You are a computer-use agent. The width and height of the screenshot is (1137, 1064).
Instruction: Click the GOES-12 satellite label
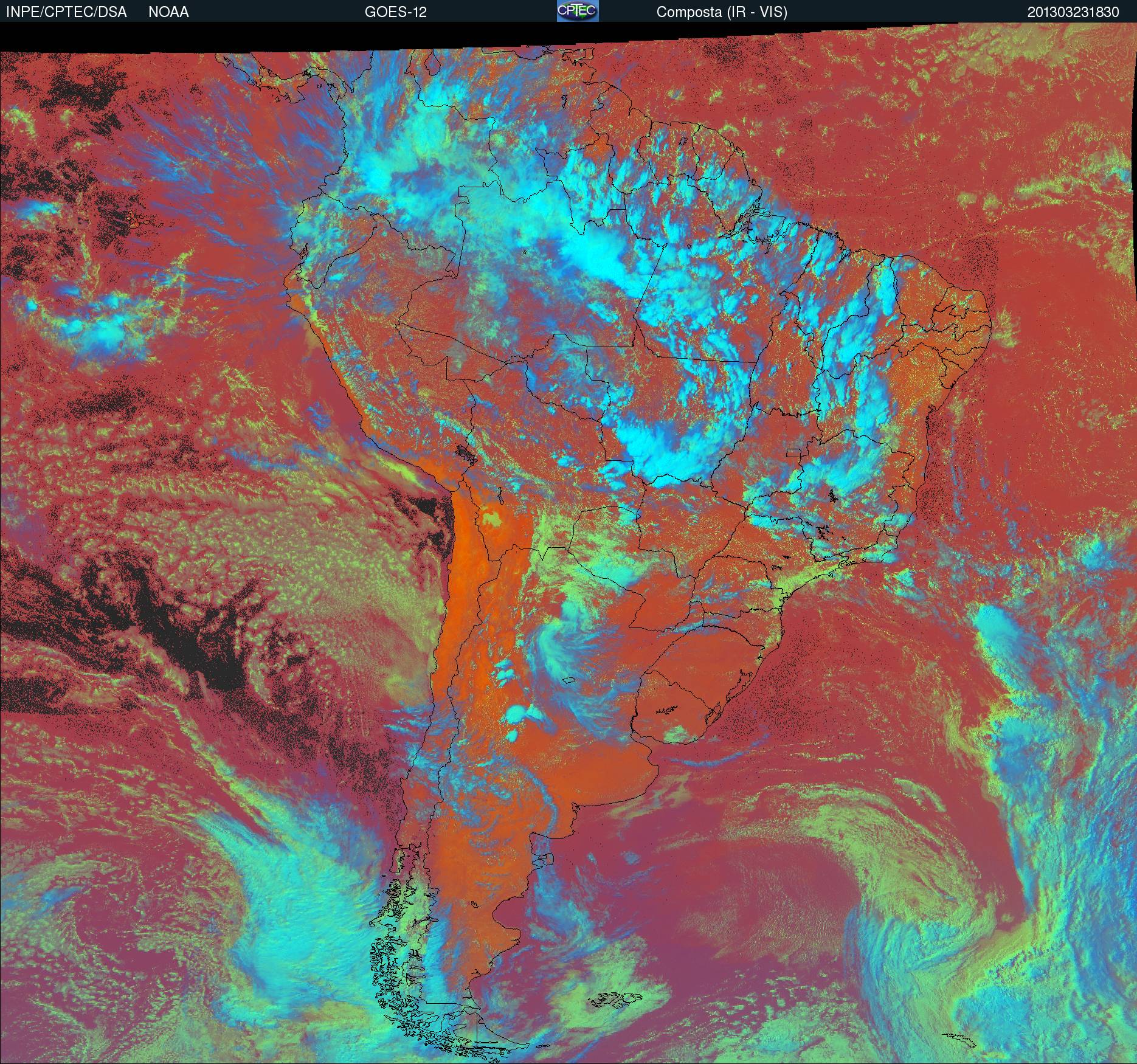[x=395, y=12]
